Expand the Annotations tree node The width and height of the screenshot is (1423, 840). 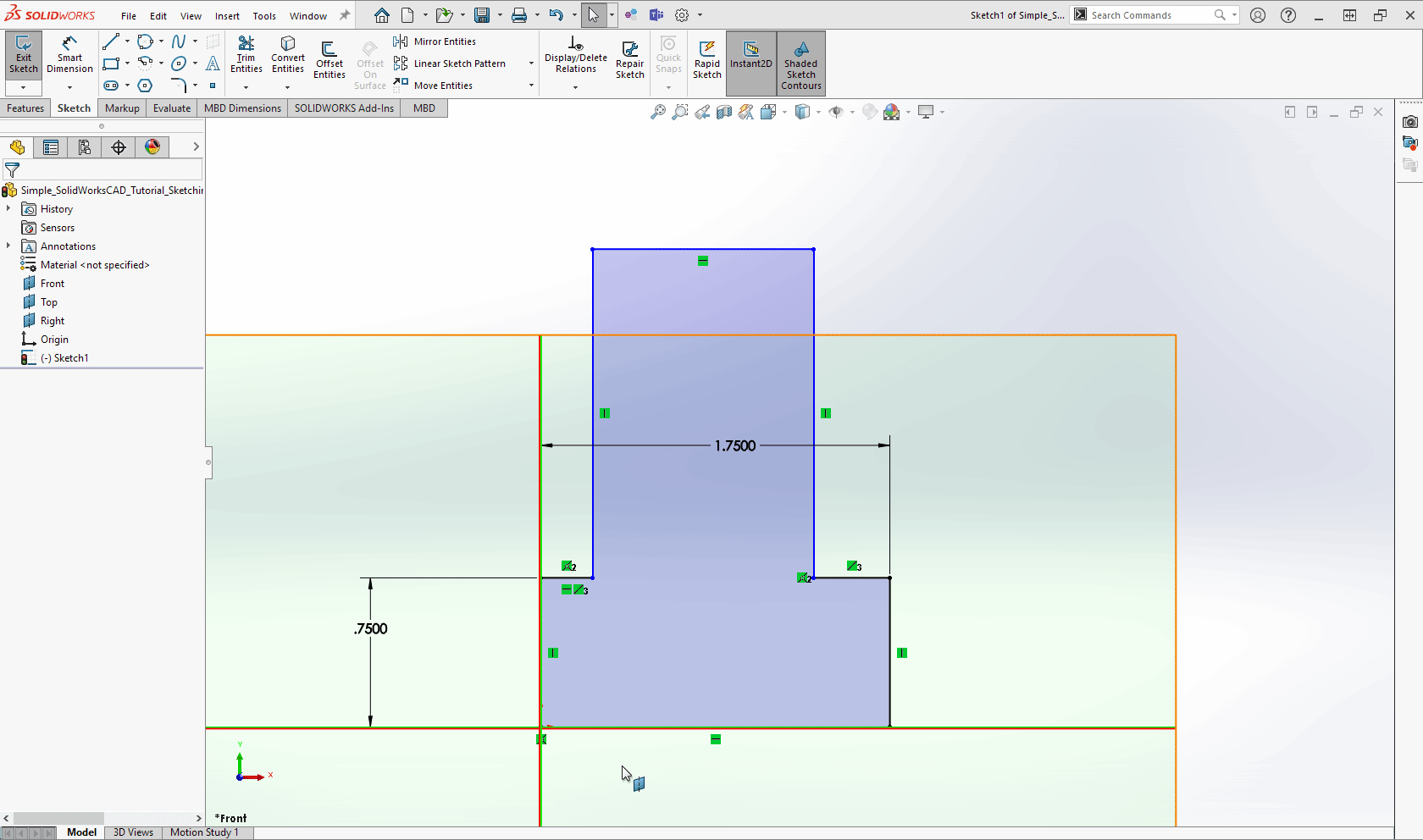[10, 246]
